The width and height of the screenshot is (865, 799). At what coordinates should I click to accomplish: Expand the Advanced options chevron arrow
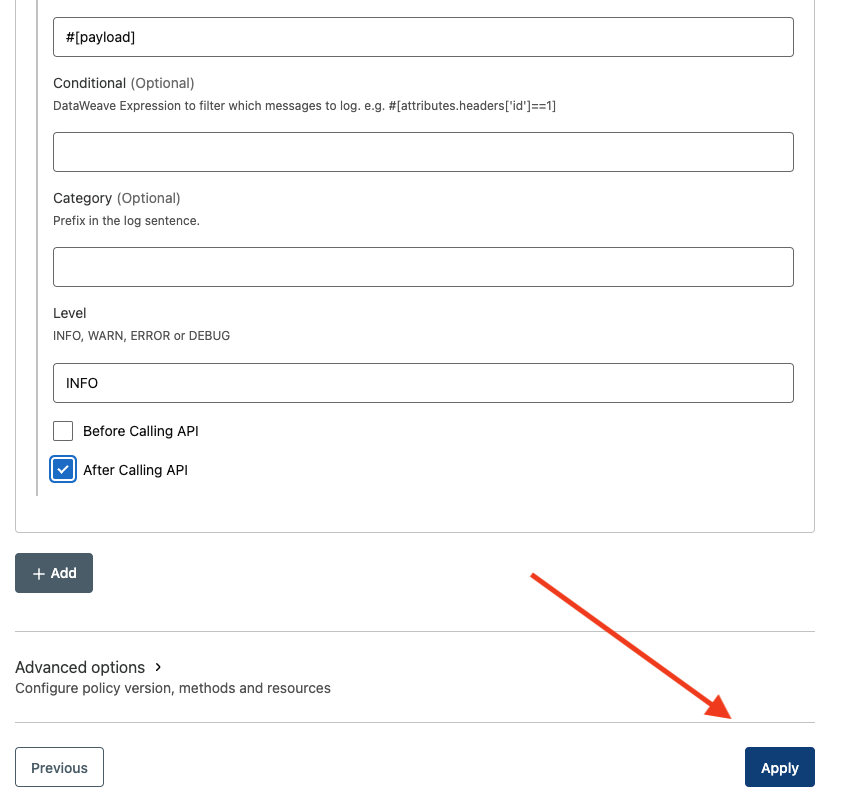pyautogui.click(x=159, y=667)
